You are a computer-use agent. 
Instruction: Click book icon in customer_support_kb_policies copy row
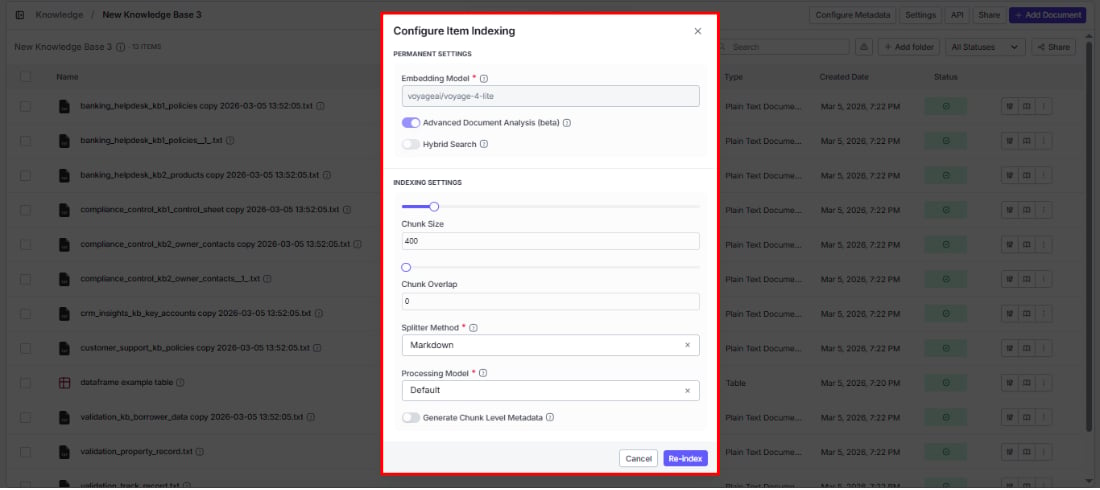(1026, 348)
